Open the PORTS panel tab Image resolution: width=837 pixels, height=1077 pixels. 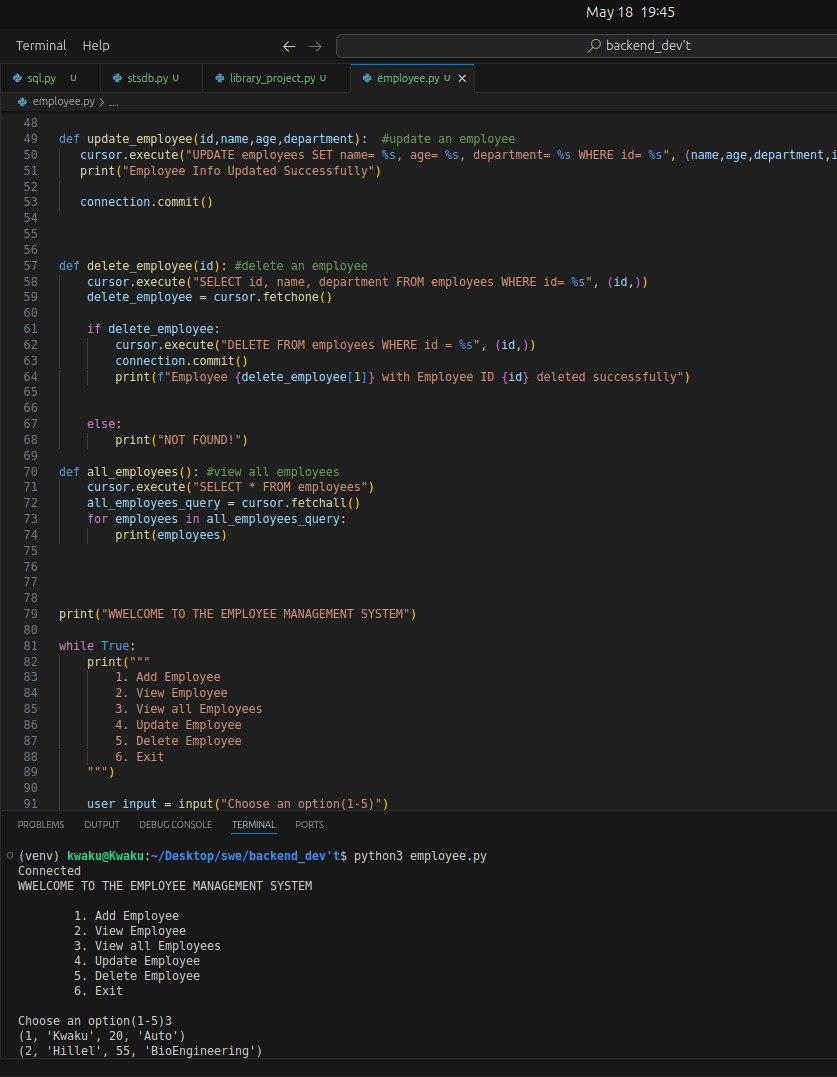(x=309, y=824)
